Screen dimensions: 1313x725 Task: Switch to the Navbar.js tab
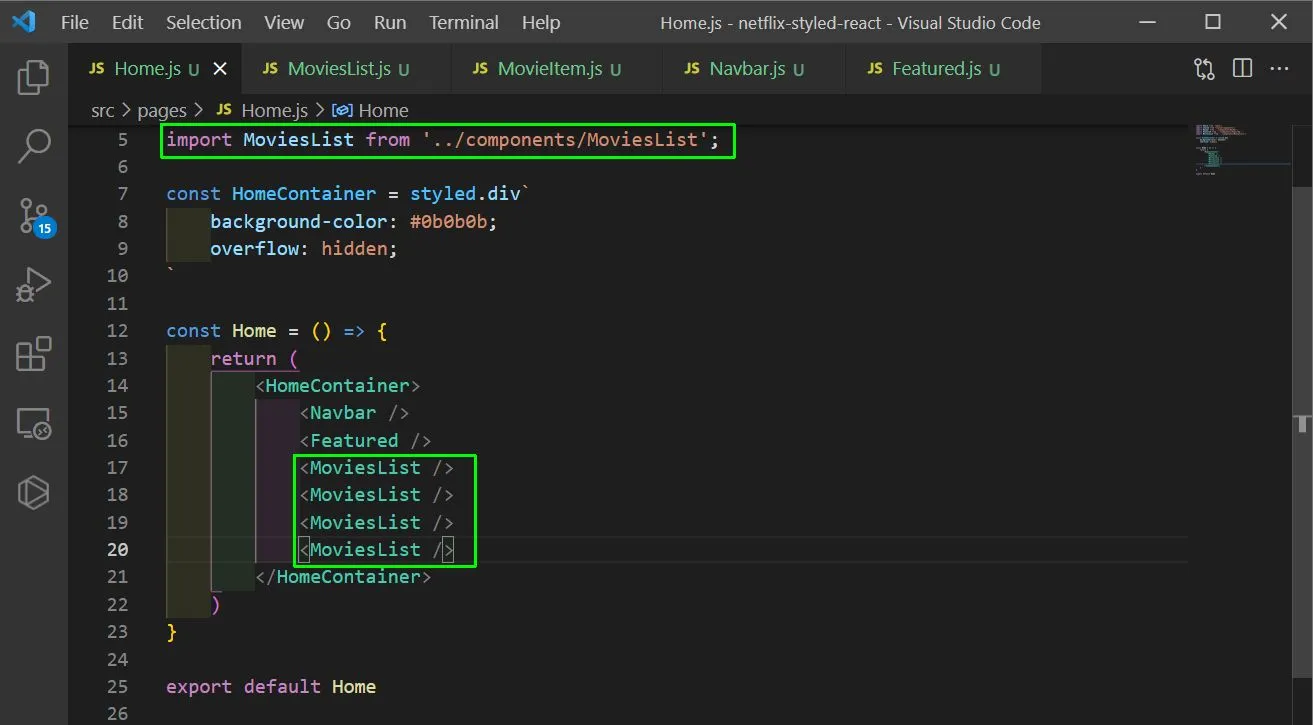[753, 69]
